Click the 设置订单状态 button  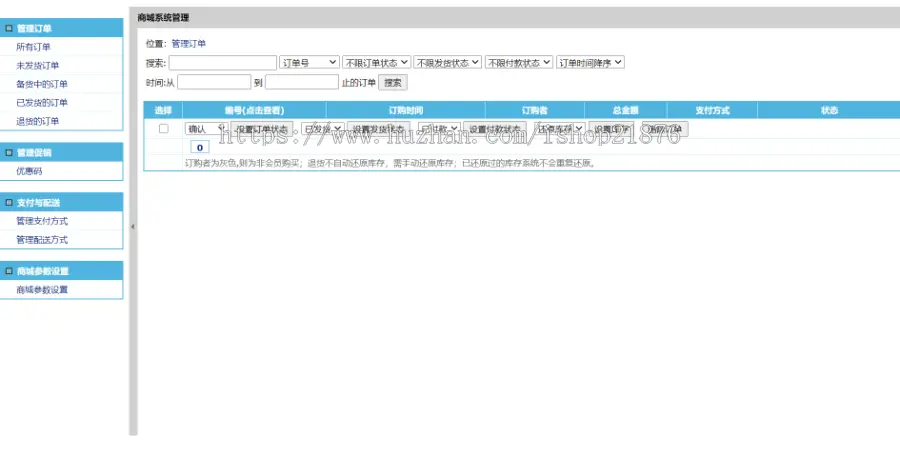click(262, 129)
